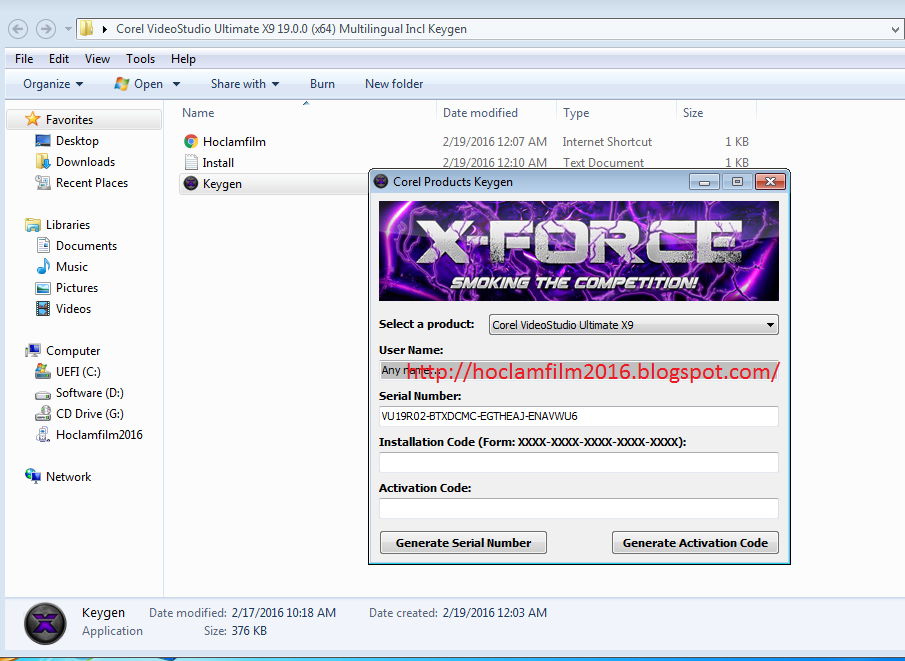Sort by the Name column header

pyautogui.click(x=198, y=113)
